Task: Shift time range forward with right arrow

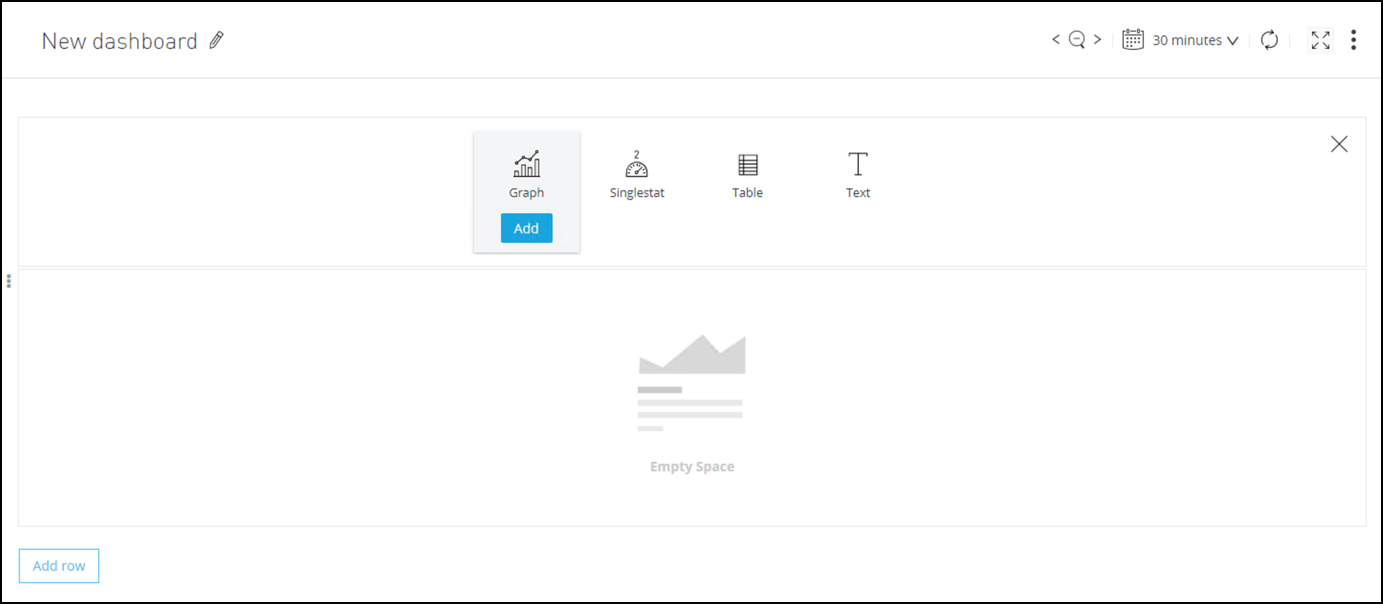Action: (x=1097, y=40)
